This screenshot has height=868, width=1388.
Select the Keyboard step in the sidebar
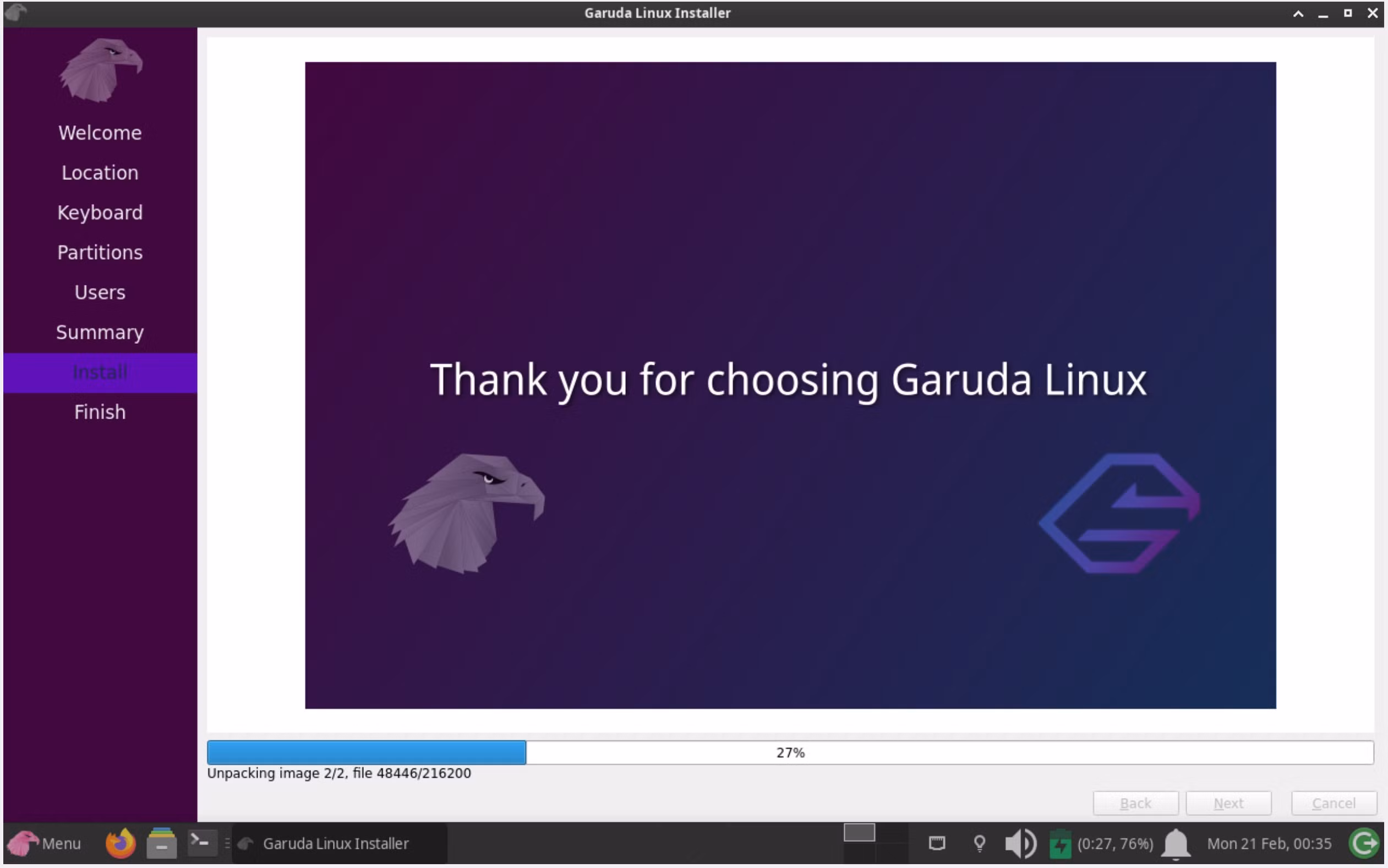tap(100, 213)
